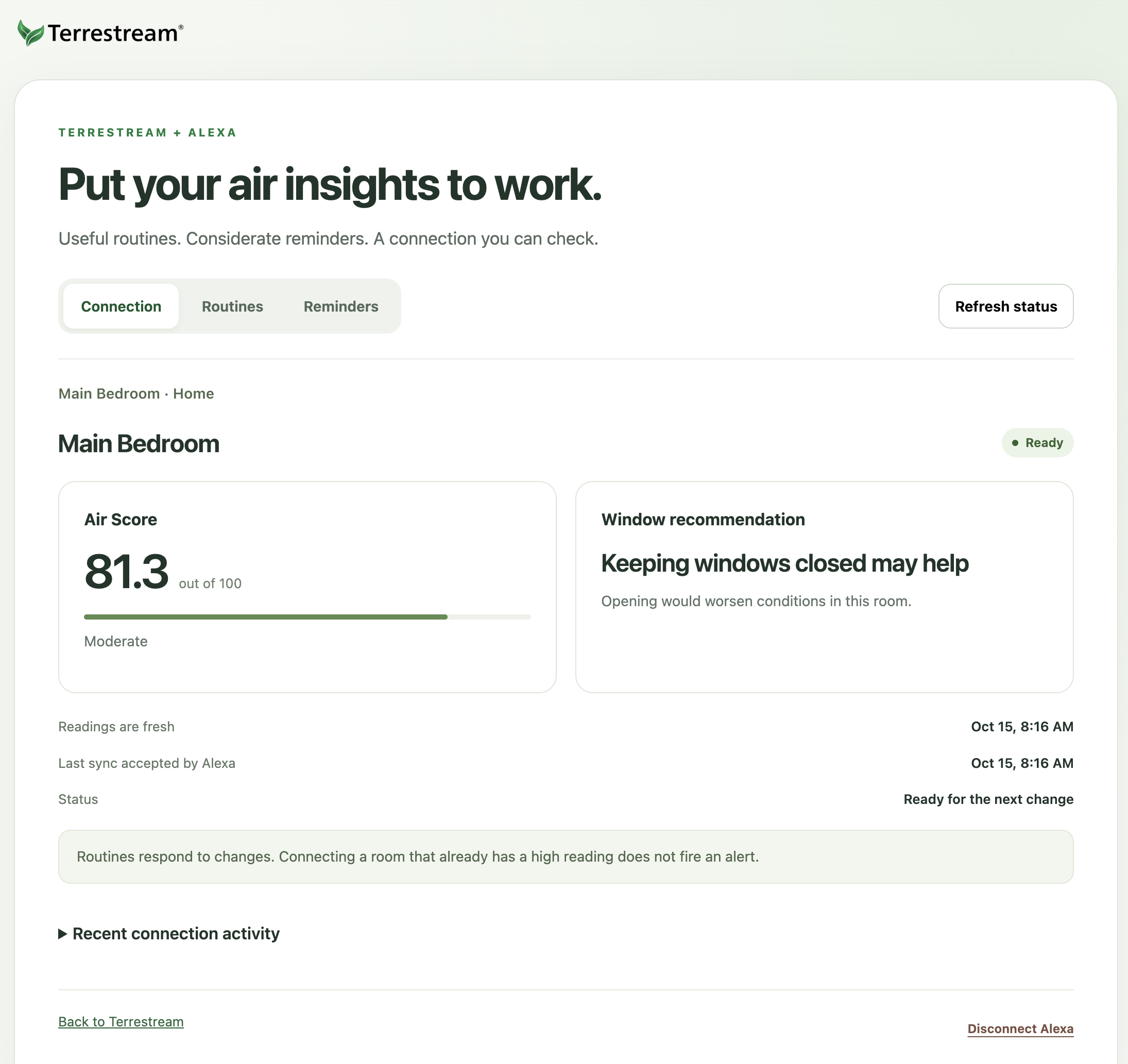Click the Air Score progress bar

[x=307, y=617]
